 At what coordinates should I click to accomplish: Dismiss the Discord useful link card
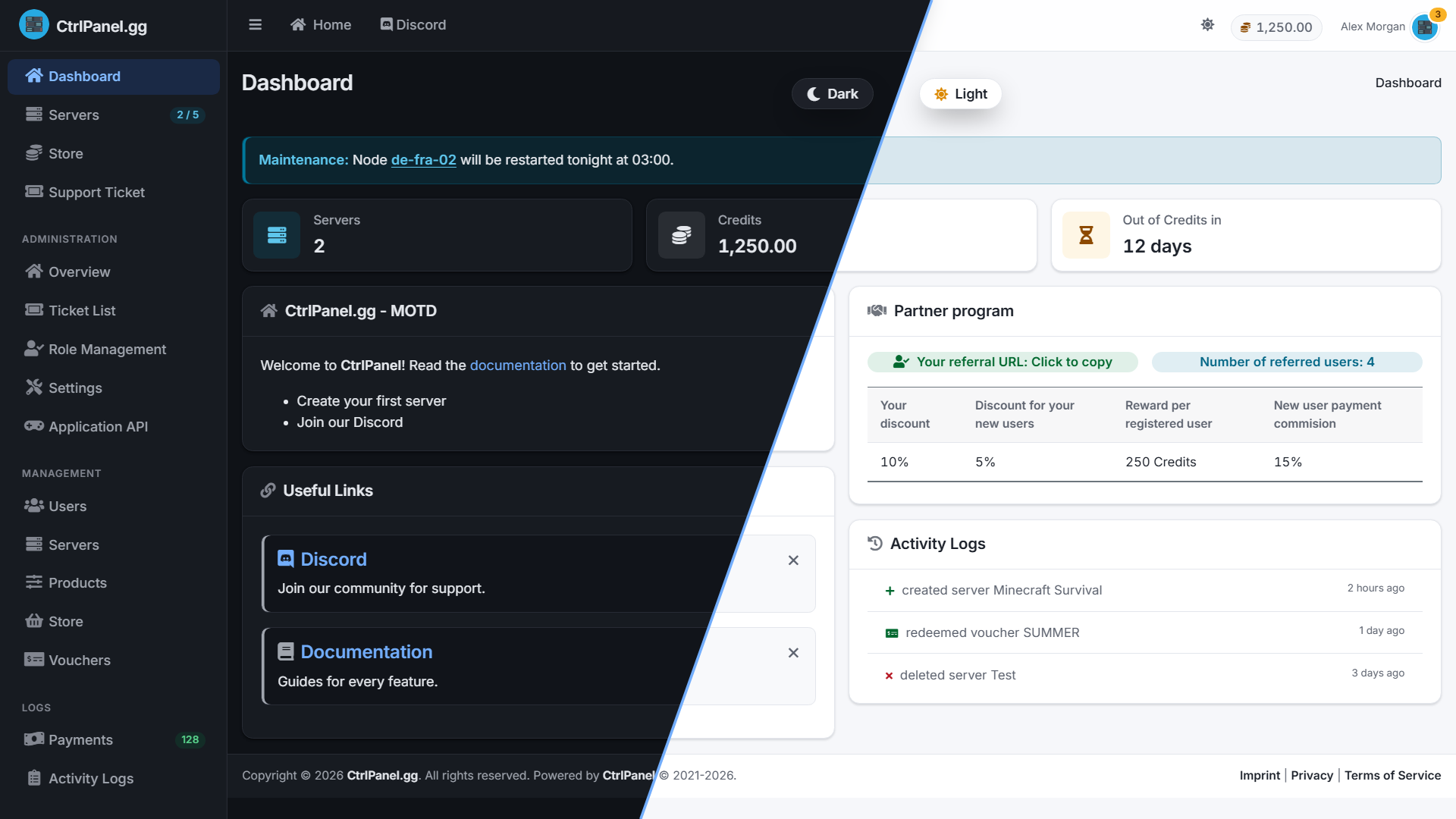tap(793, 560)
